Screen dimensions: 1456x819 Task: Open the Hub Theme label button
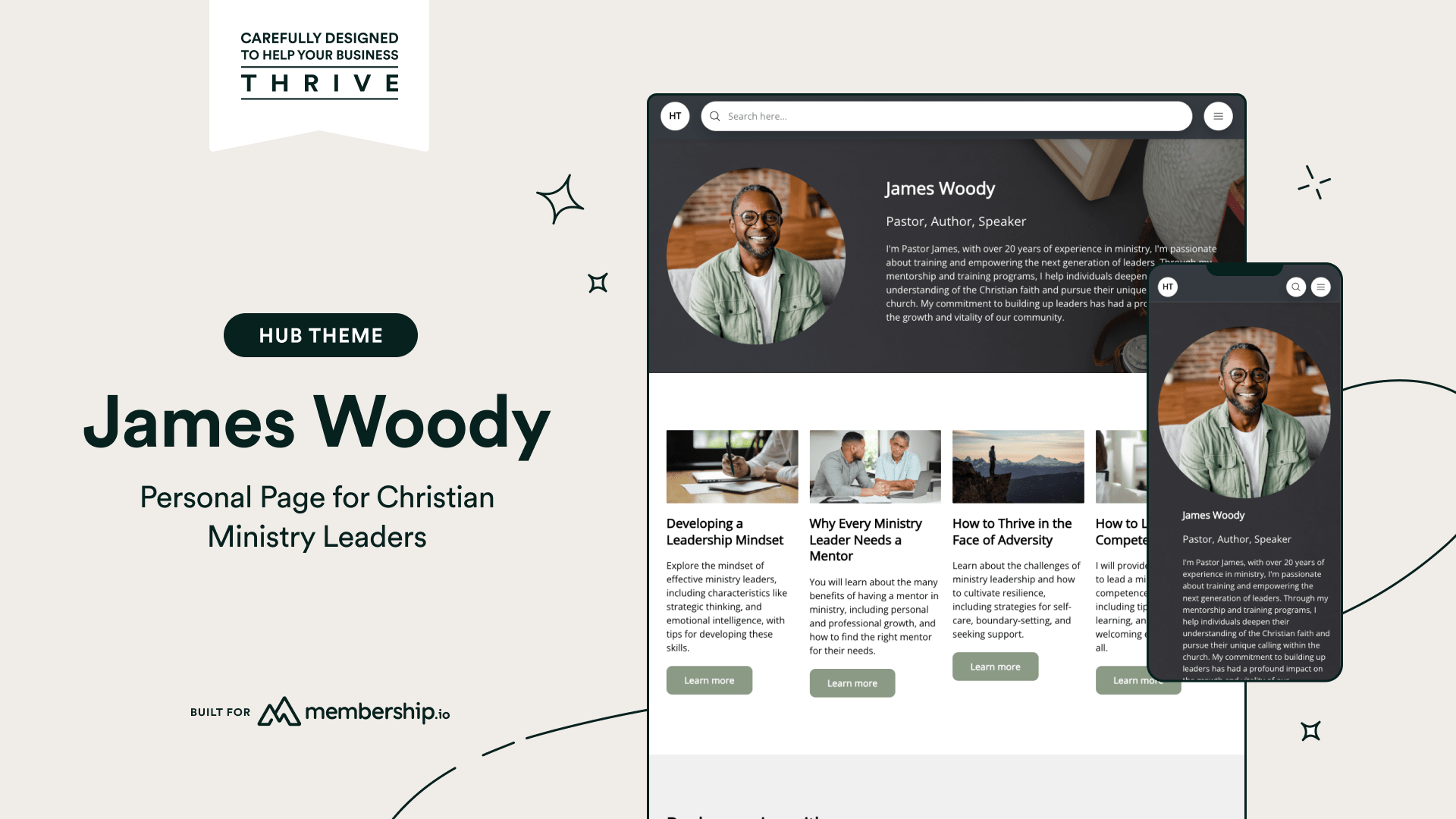tap(320, 335)
